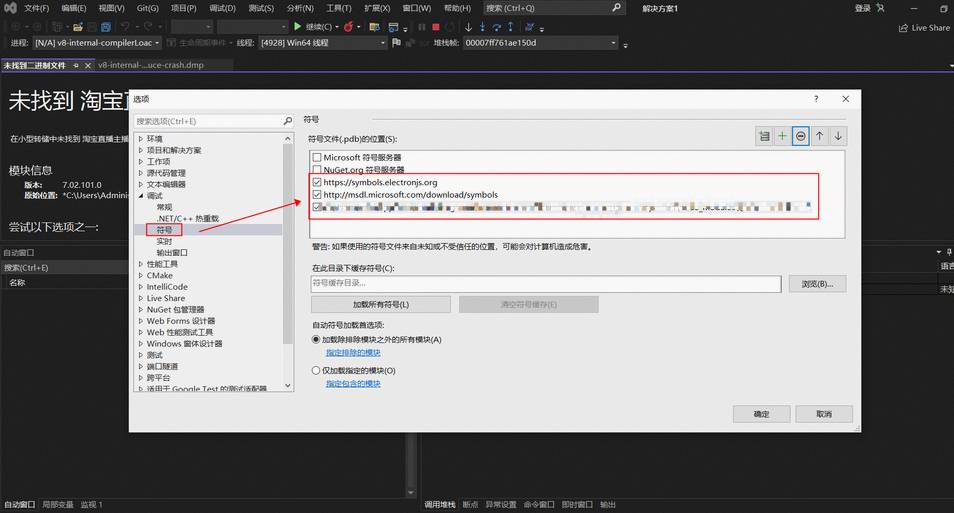This screenshot has width=954, height=513.
Task: Toggle the checkbox of the blurred symbol path
Action: point(317,207)
